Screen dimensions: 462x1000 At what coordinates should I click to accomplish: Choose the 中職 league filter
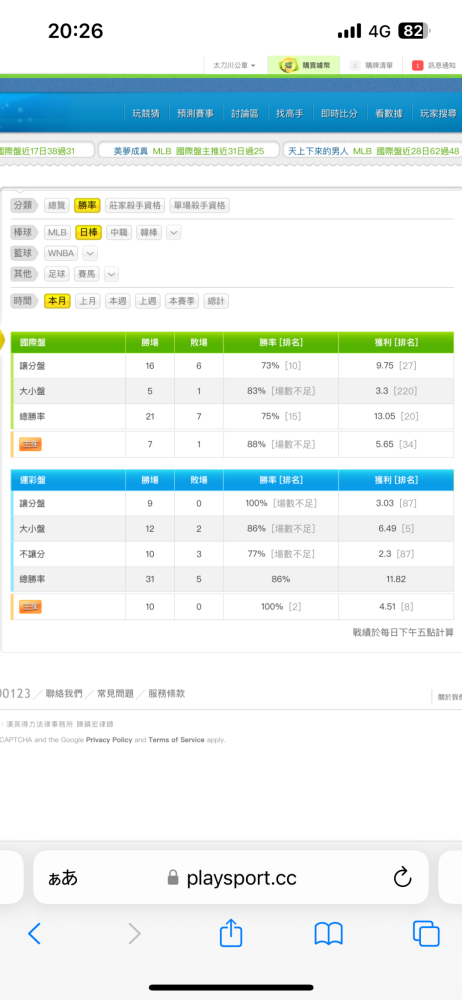pos(119,233)
